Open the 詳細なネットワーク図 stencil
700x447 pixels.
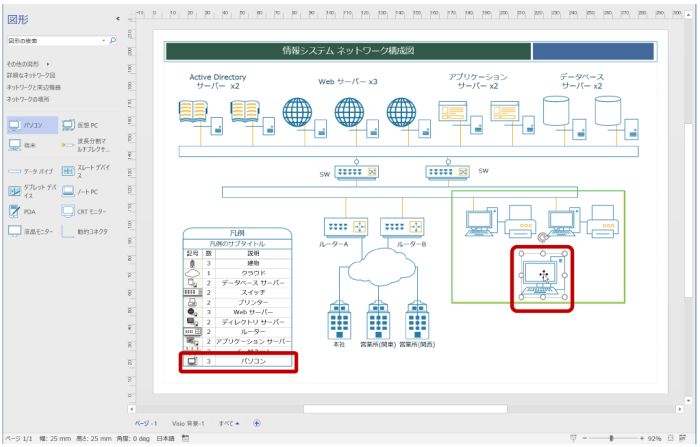tap(31, 75)
